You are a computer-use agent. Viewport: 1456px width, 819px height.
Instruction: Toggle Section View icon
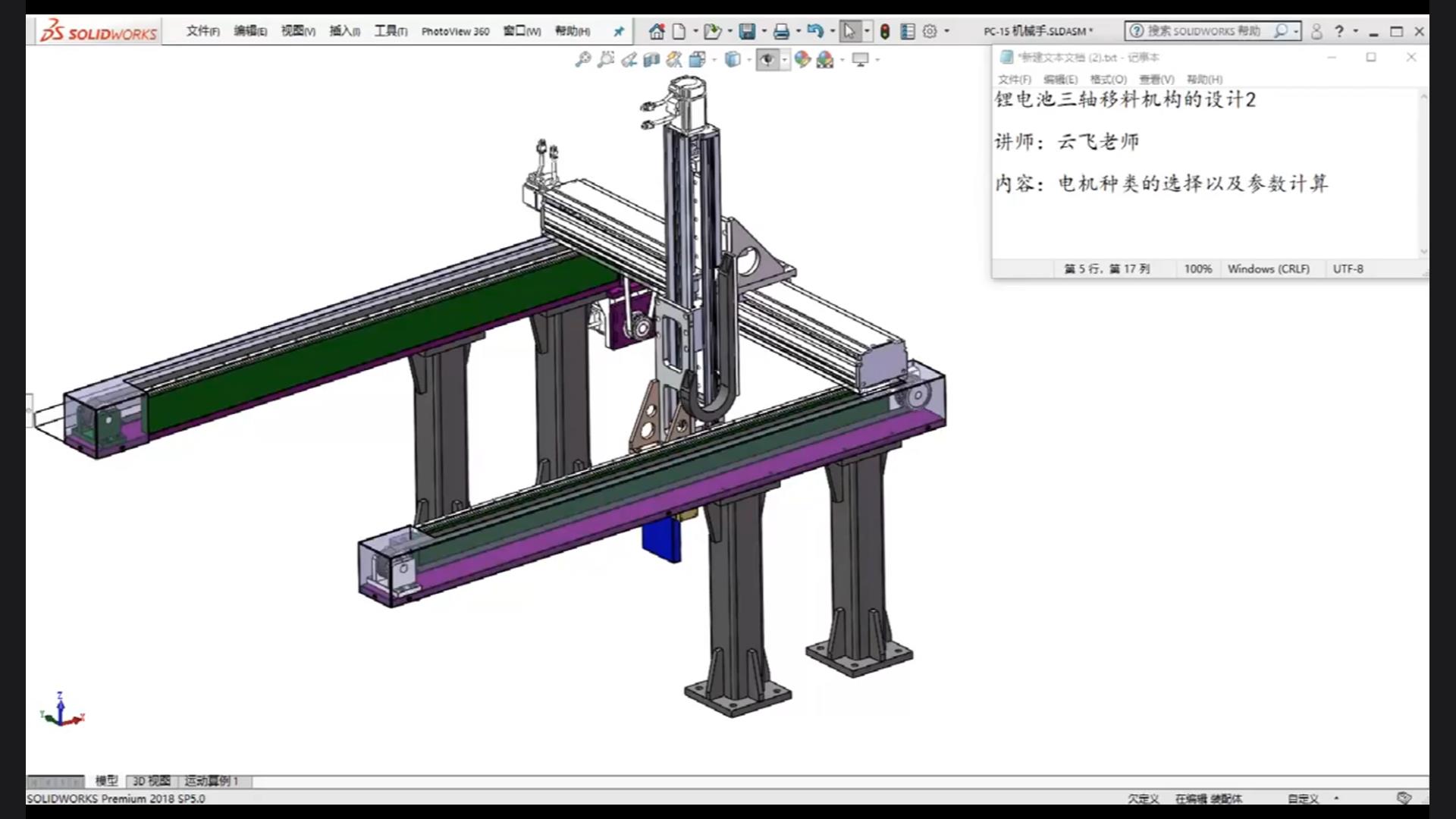[x=651, y=59]
